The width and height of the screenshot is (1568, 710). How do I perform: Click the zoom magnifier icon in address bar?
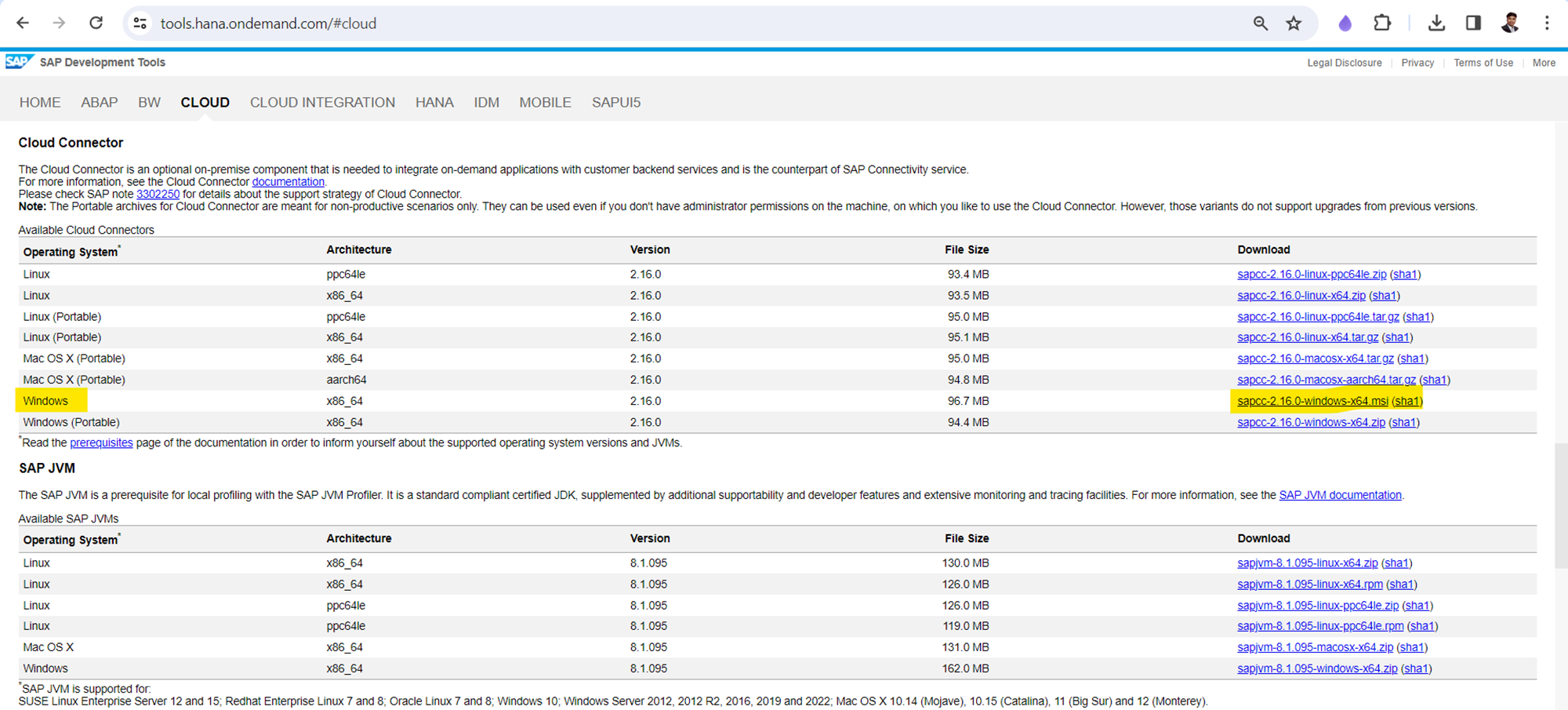click(x=1260, y=24)
